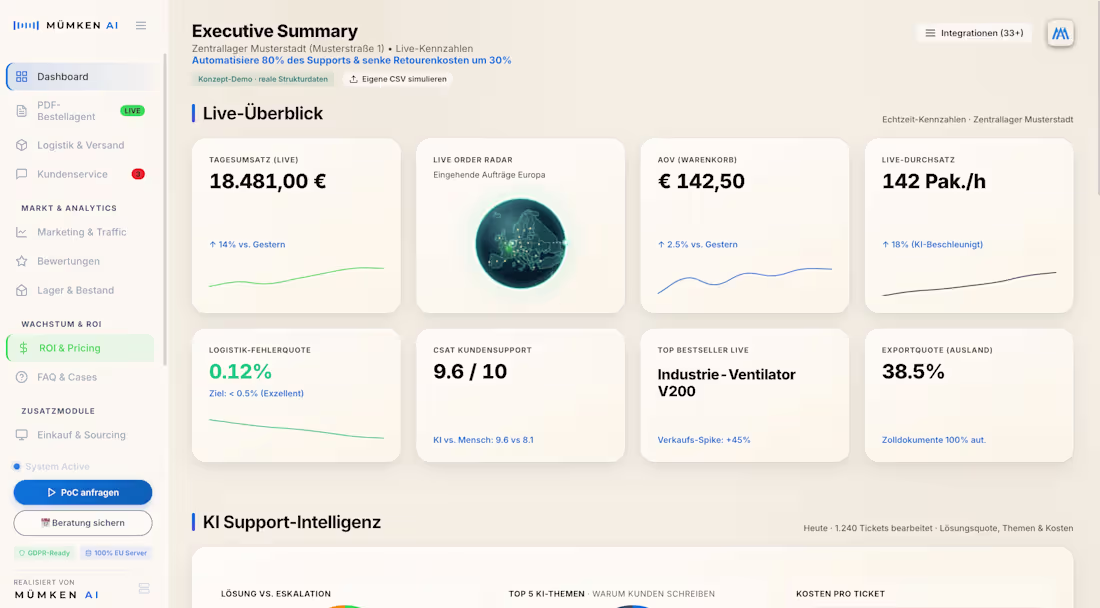Click the Beratung sichern button
Image resolution: width=1100 pixels, height=608 pixels.
[x=83, y=522]
